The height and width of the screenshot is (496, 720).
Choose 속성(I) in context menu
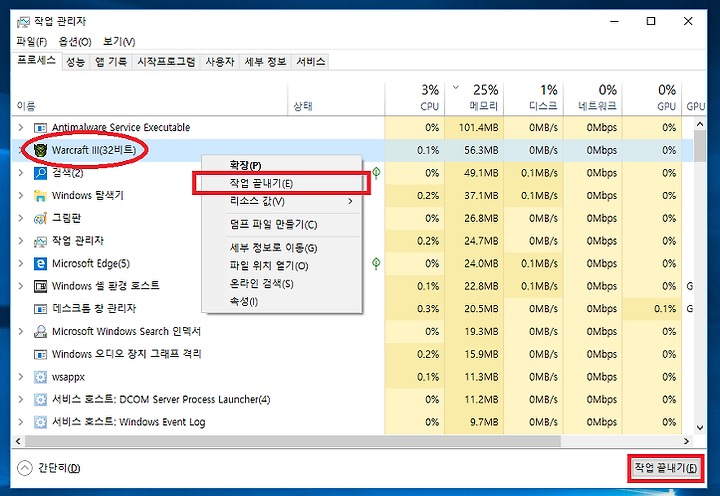click(281, 302)
